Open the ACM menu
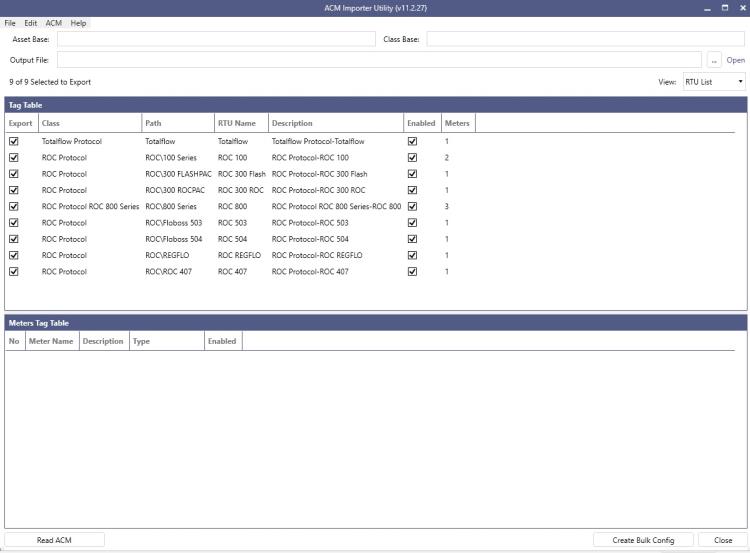This screenshot has height=553, width=750. pyautogui.click(x=54, y=23)
